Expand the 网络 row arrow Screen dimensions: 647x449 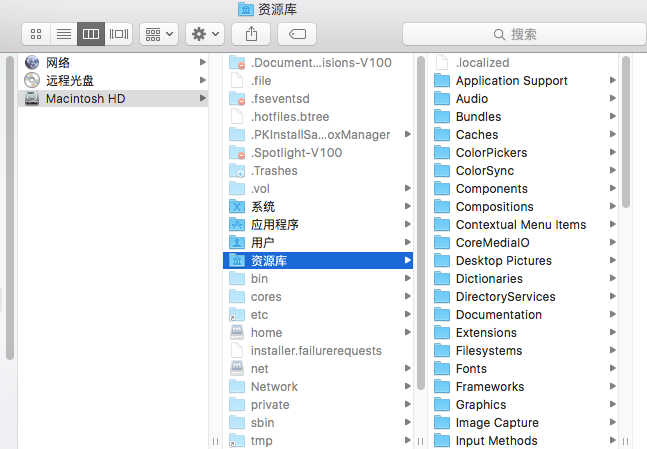[203, 62]
